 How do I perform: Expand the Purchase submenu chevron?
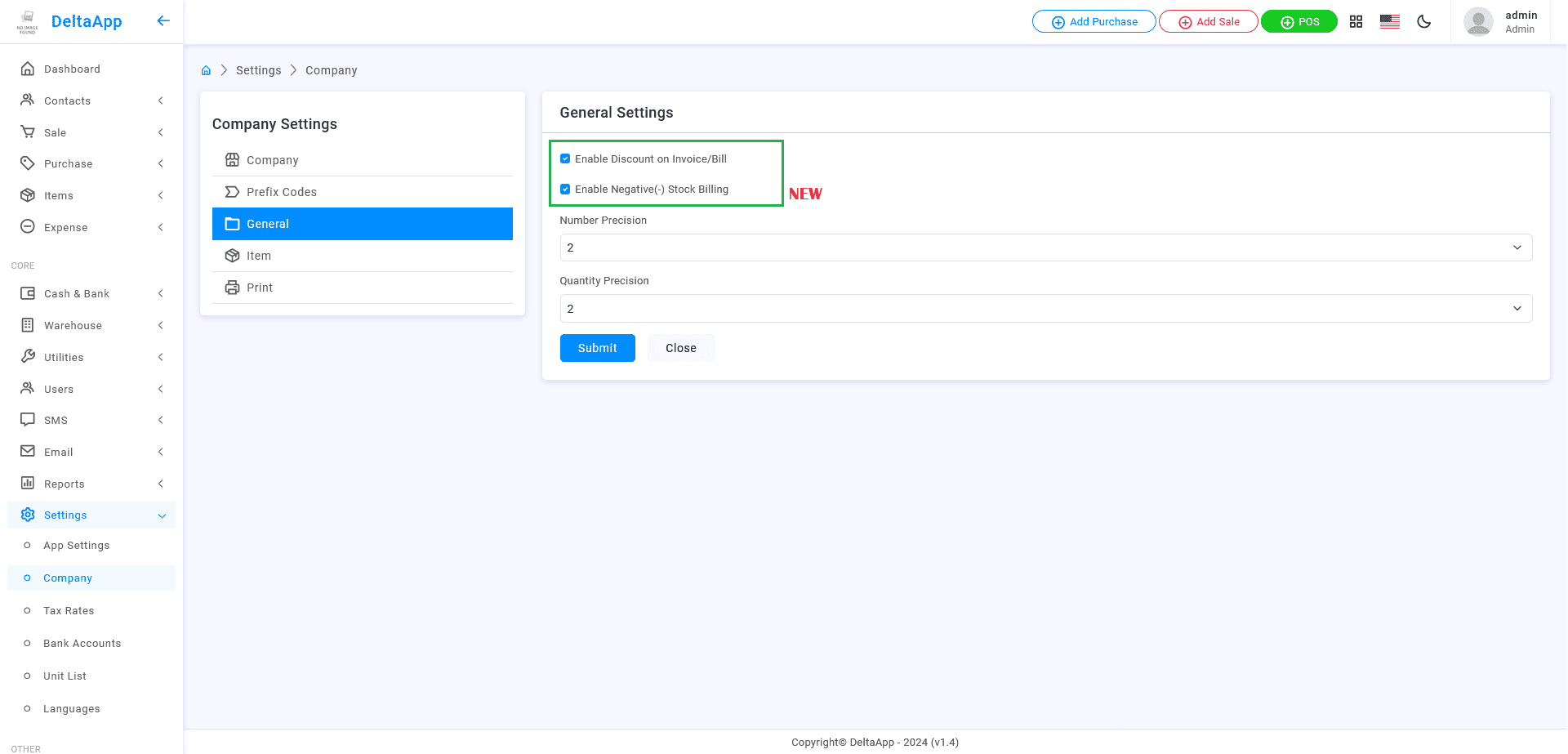pos(161,163)
